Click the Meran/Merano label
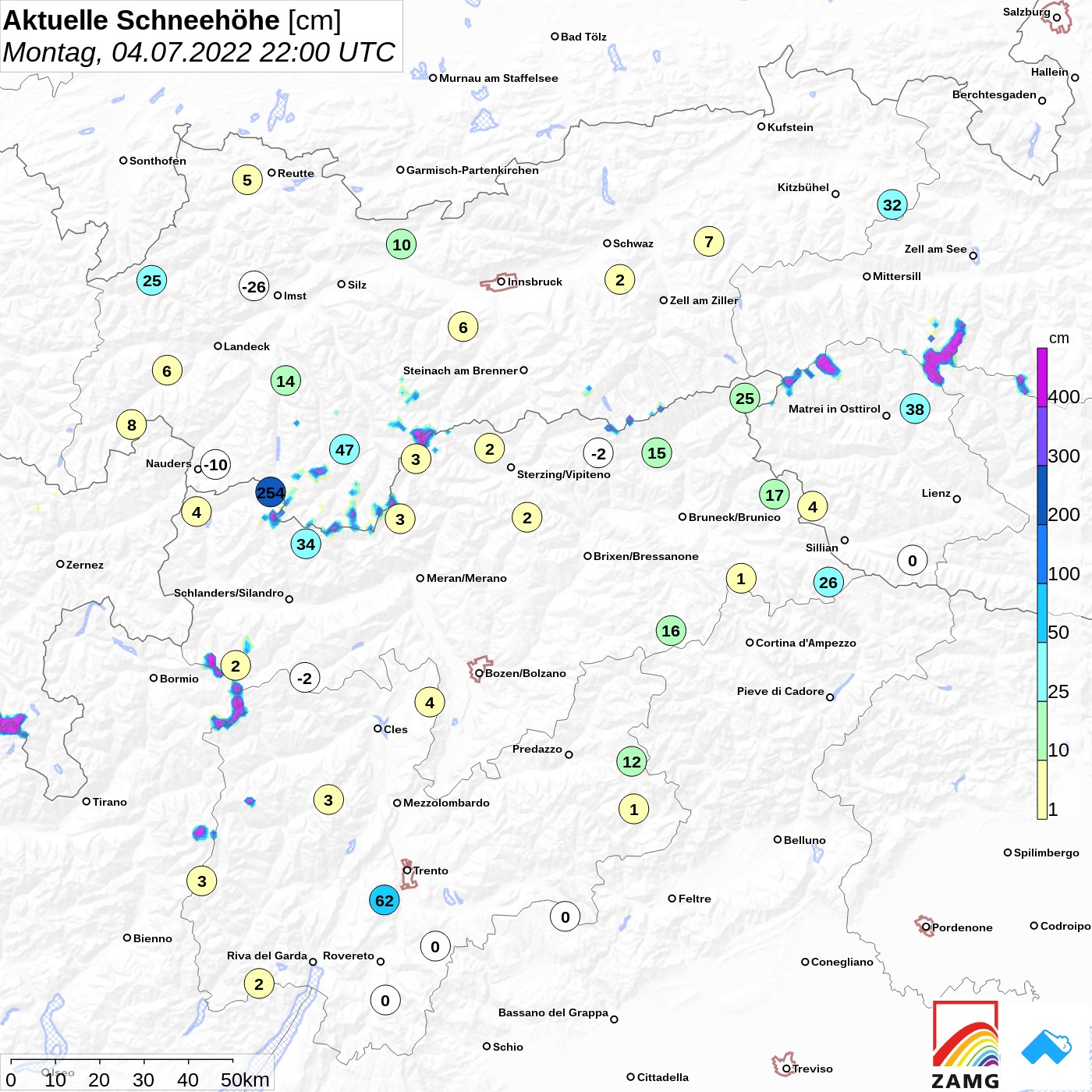 click(x=466, y=578)
